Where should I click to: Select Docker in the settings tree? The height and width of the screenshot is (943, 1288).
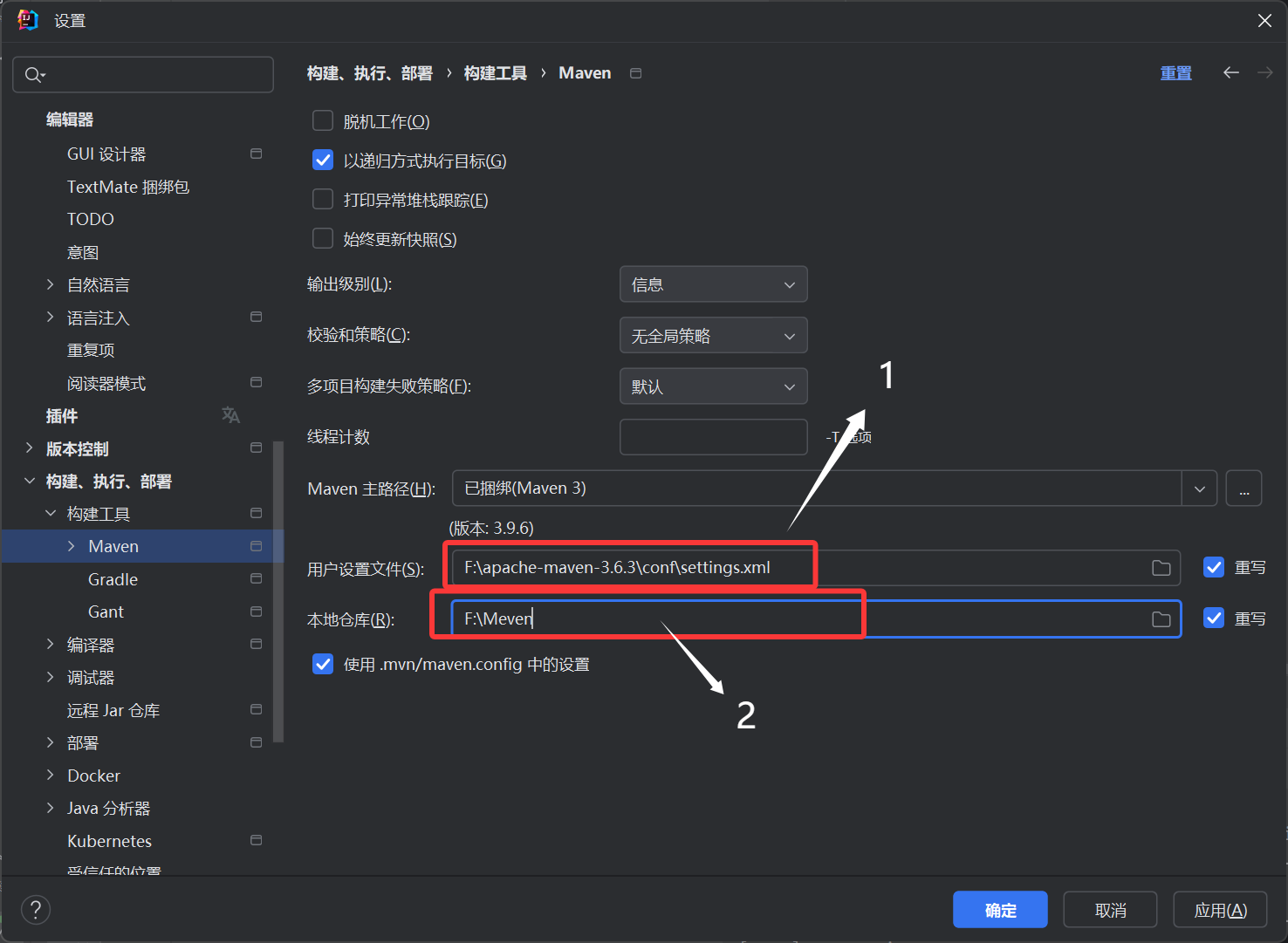pos(93,776)
